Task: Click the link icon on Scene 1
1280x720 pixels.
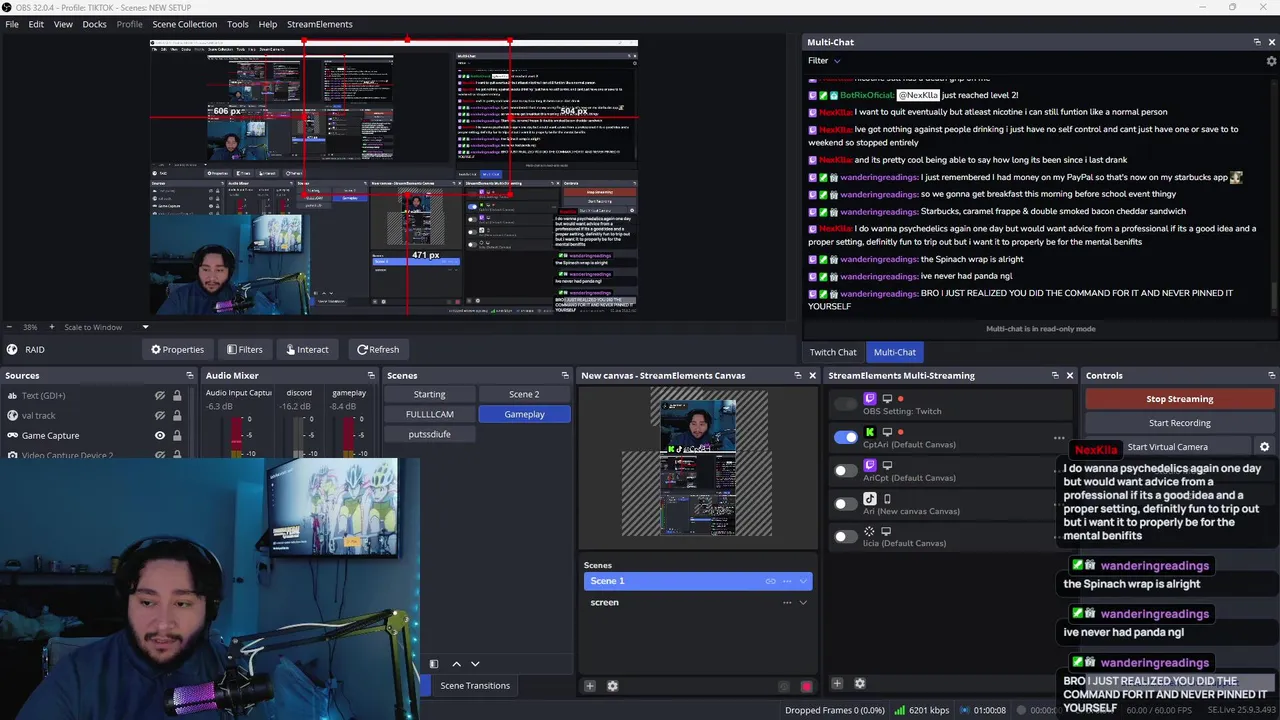Action: coord(770,581)
